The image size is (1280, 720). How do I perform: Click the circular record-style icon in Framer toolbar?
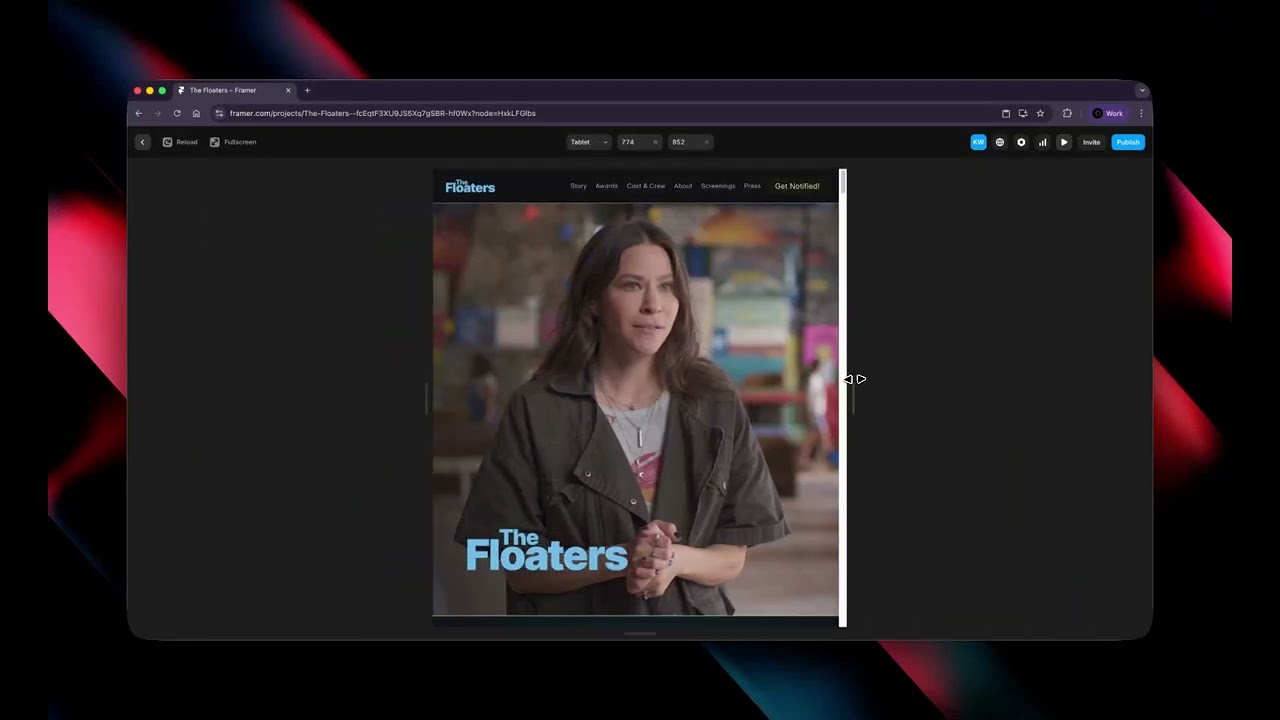click(1021, 142)
